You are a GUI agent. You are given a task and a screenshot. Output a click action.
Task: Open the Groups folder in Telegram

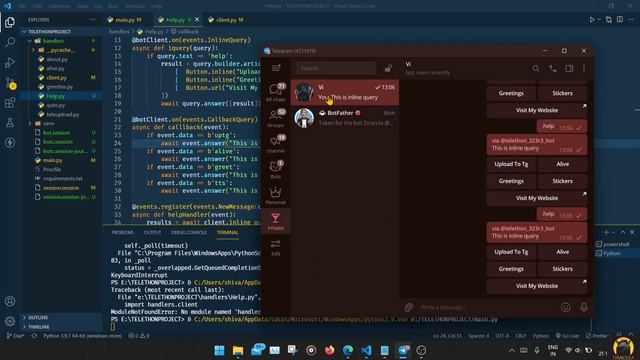pyautogui.click(x=276, y=118)
